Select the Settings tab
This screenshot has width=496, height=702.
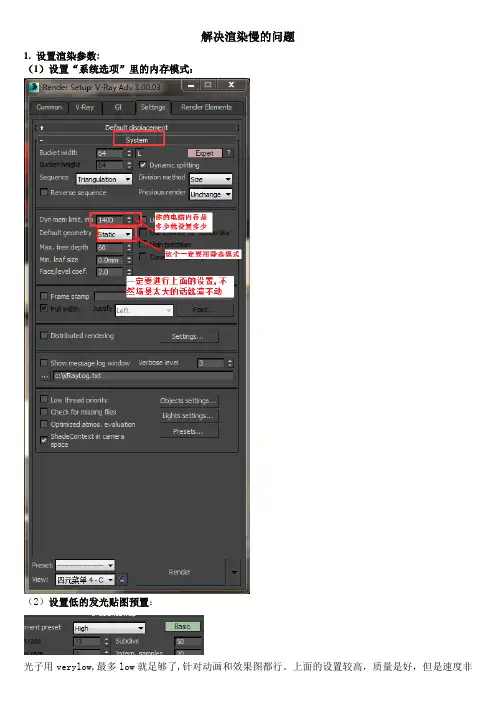153,107
